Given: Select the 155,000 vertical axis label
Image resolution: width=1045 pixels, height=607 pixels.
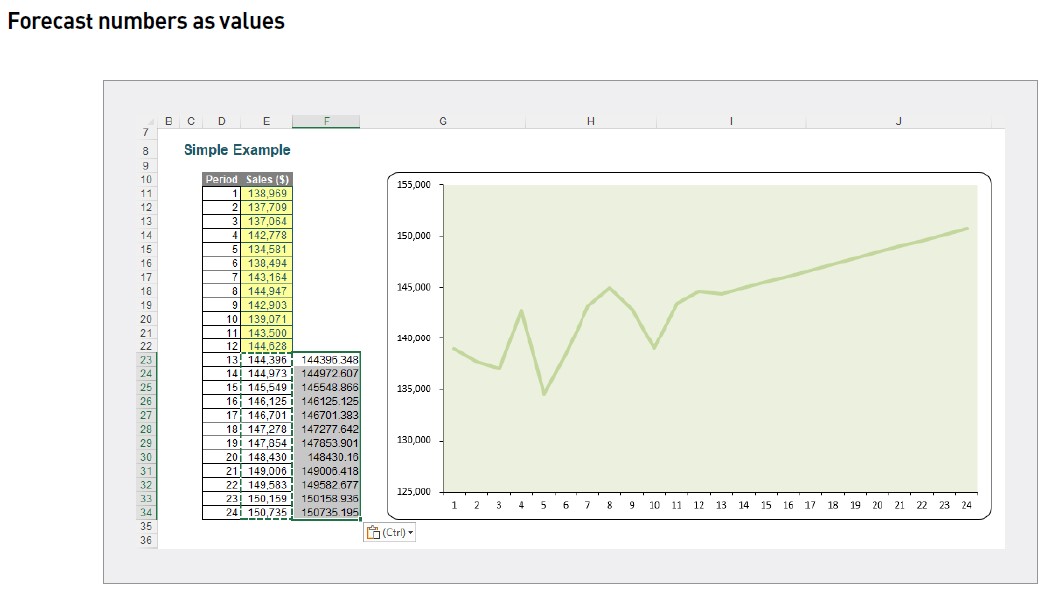Looking at the screenshot, I should click(413, 185).
